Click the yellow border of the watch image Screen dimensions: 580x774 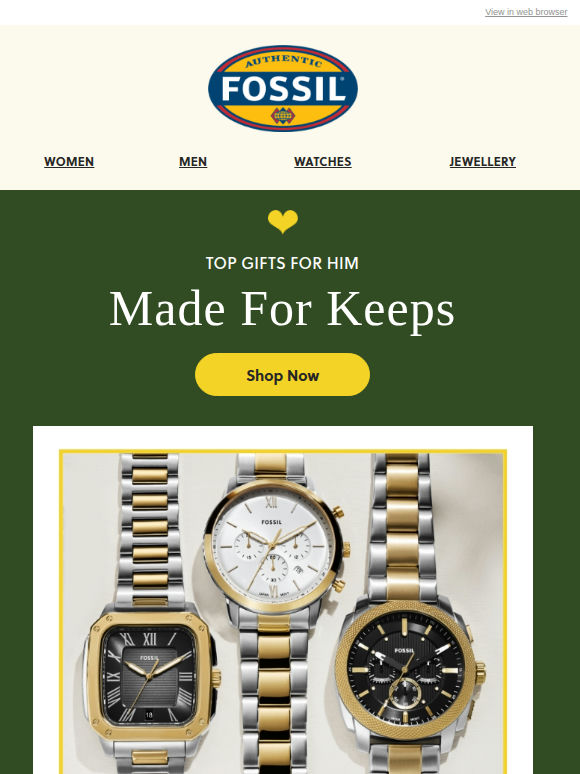pos(283,451)
